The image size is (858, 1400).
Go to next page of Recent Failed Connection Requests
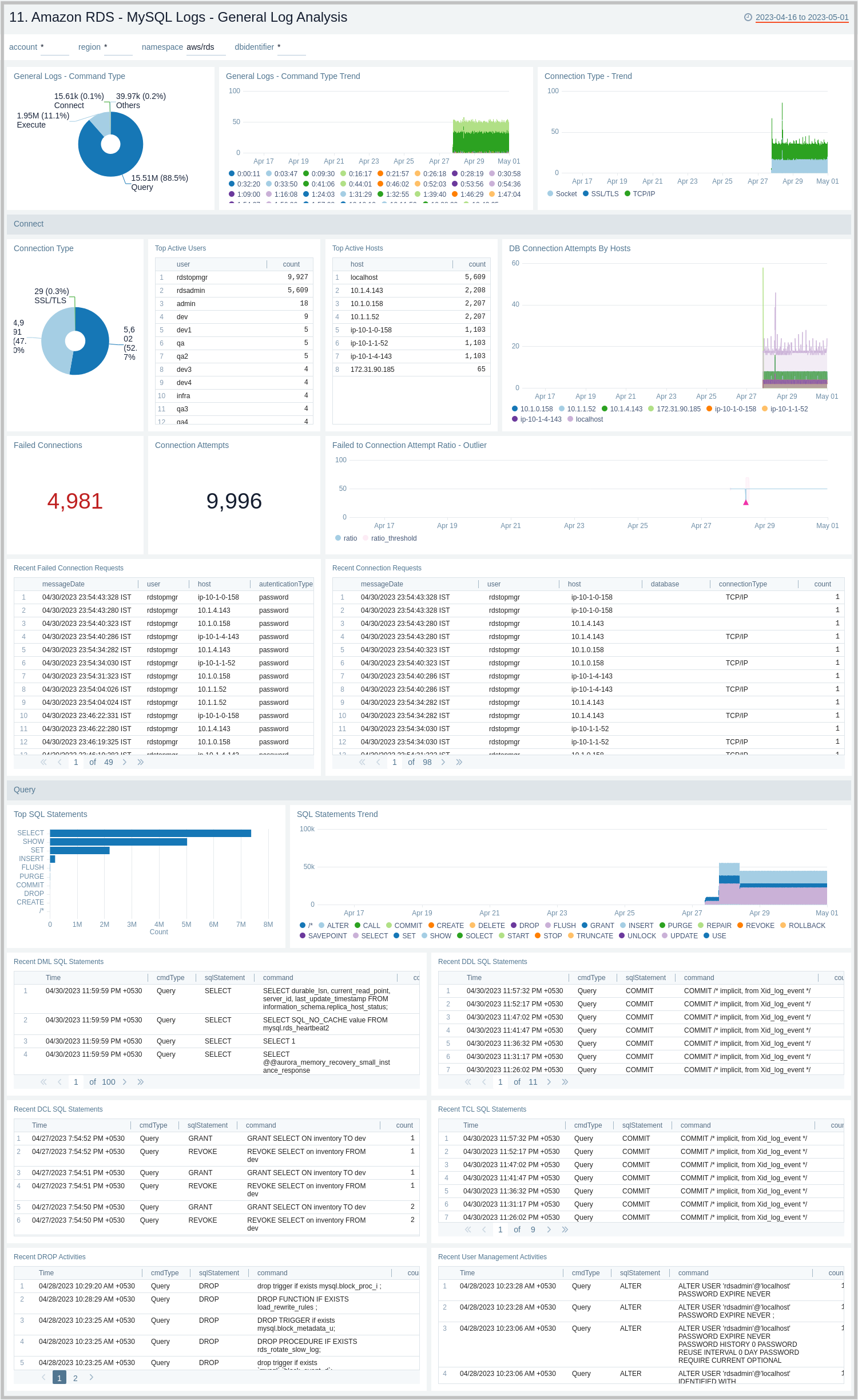coord(125,762)
